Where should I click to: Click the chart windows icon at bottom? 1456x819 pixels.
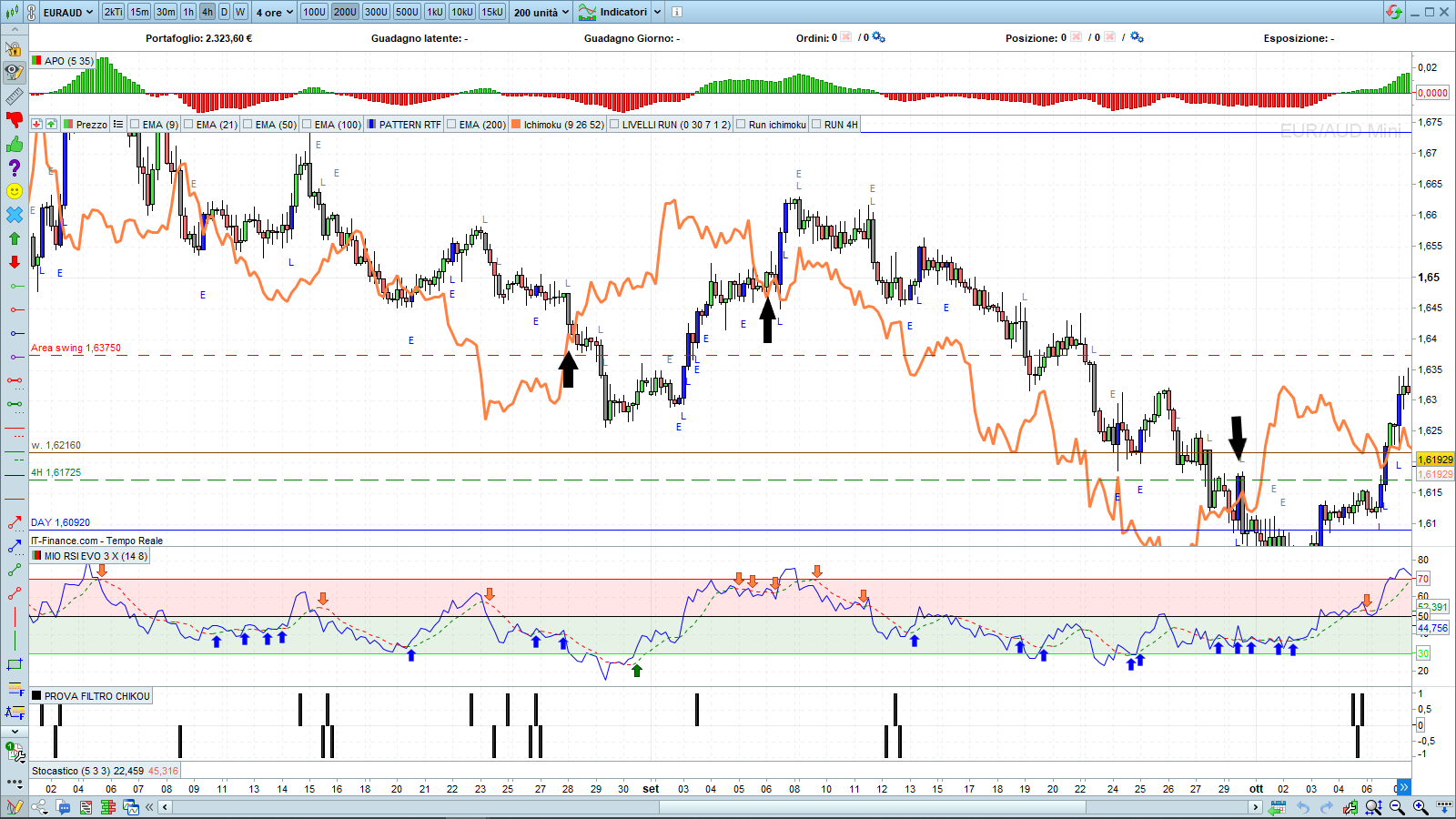131,807
